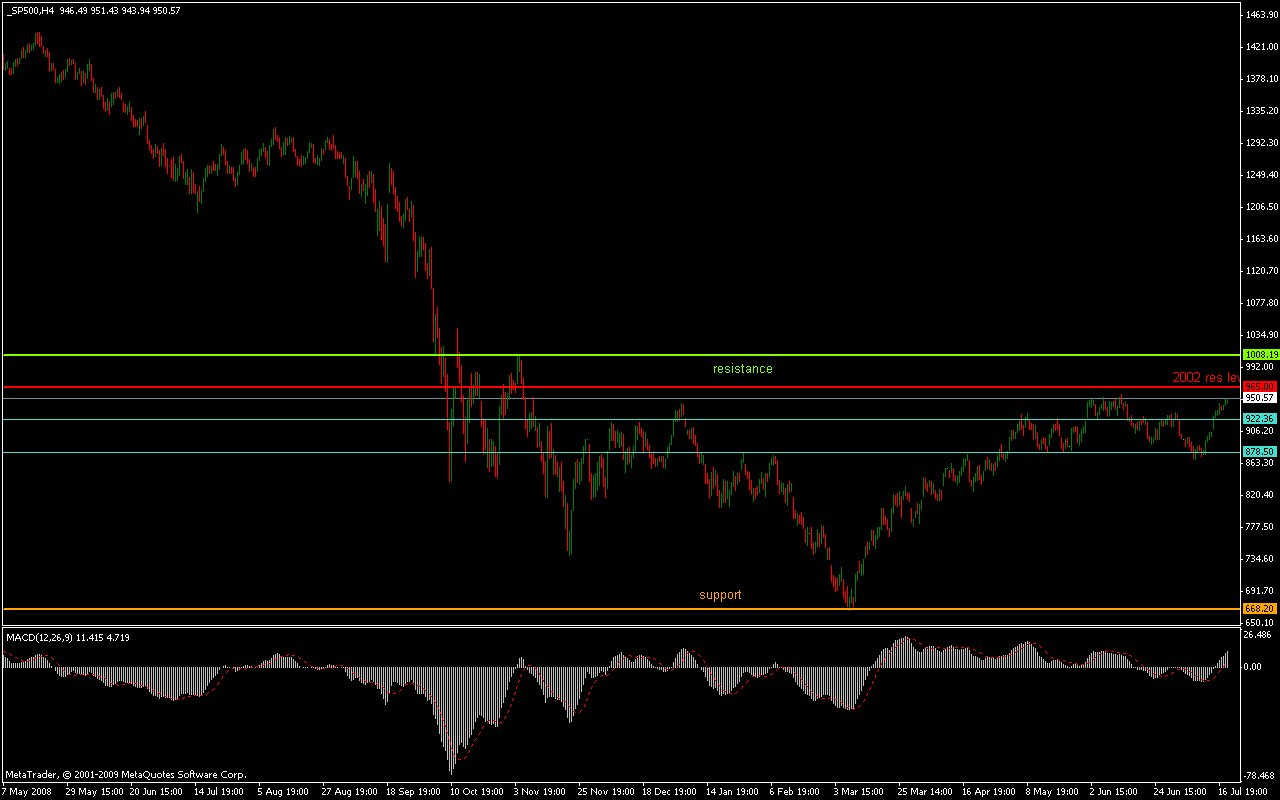Click the current price 950.57 tag

1259,398
